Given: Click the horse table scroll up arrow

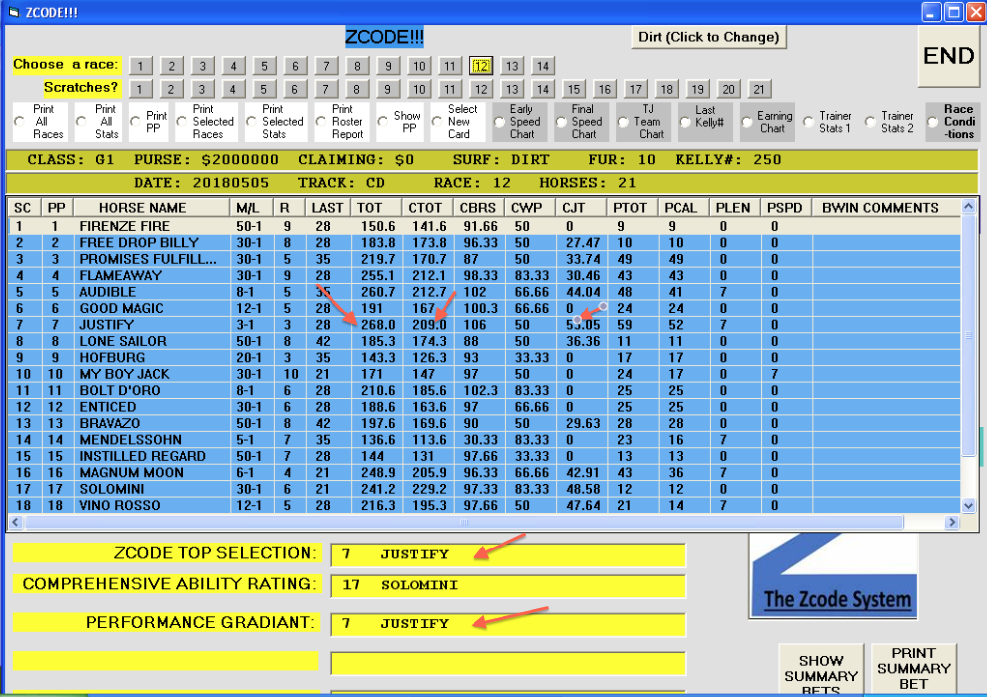Looking at the screenshot, I should (x=968, y=206).
